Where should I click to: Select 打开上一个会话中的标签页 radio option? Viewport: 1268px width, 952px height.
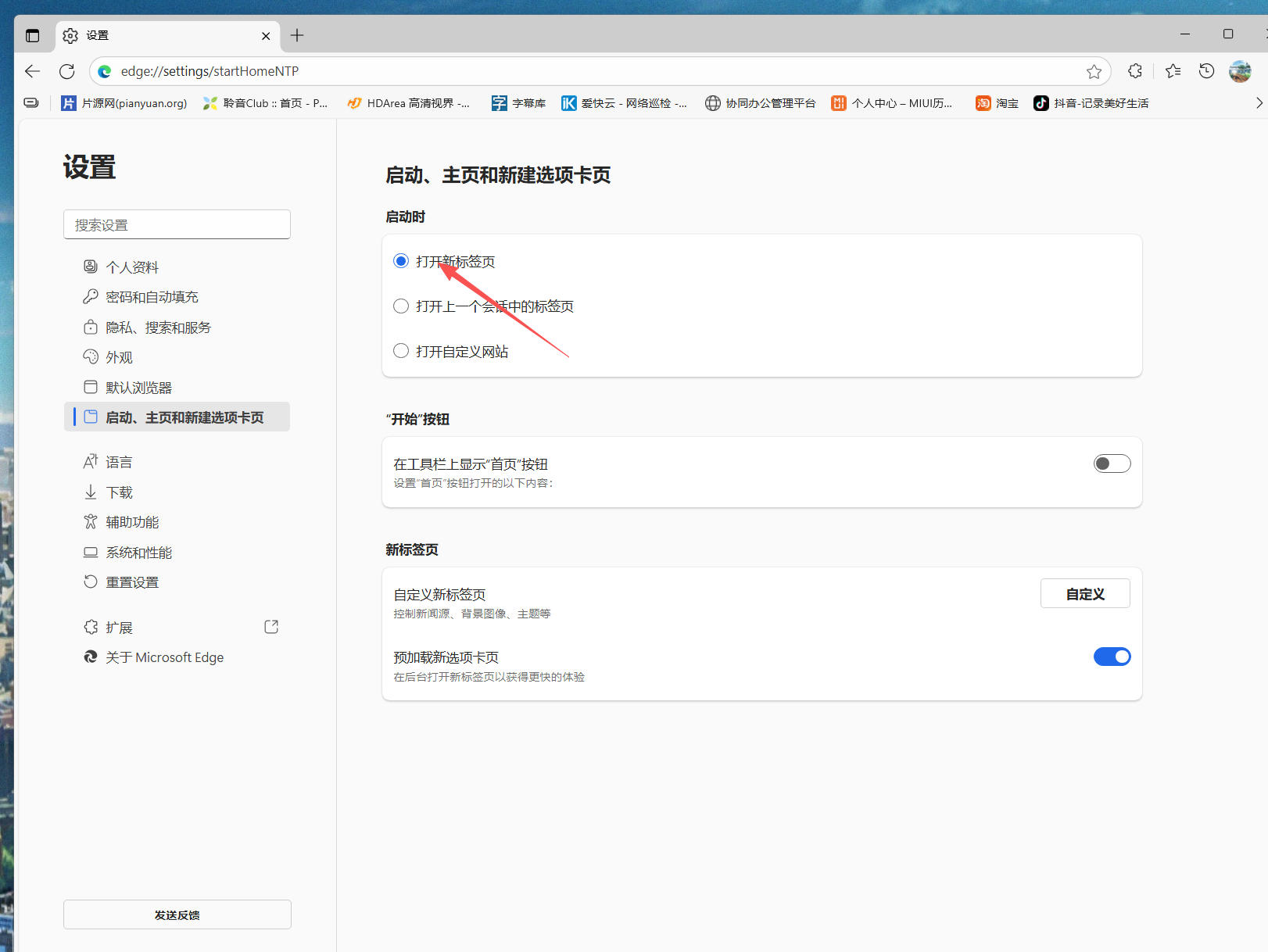click(x=401, y=306)
